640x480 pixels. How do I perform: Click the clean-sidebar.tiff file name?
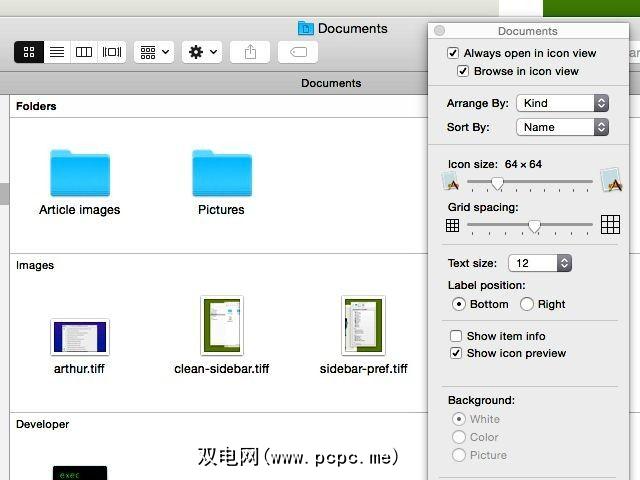[222, 369]
